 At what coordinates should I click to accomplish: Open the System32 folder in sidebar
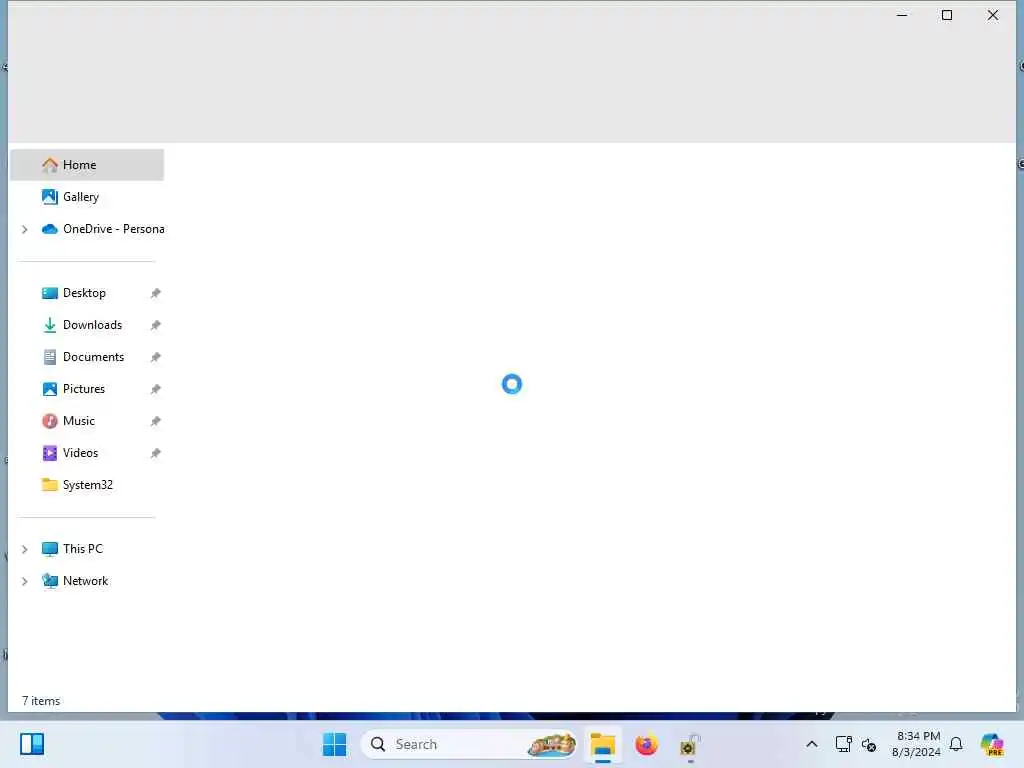[87, 485]
